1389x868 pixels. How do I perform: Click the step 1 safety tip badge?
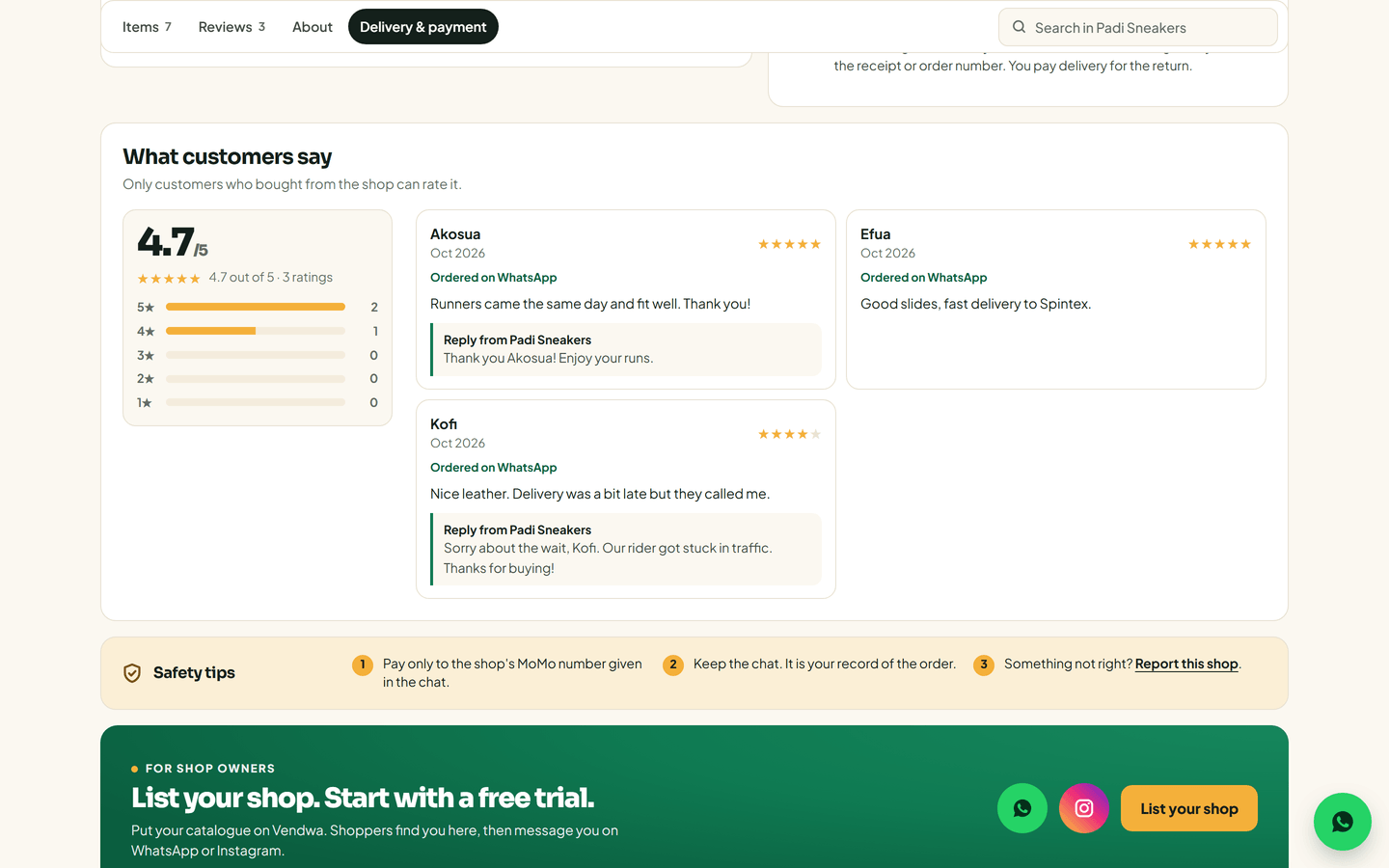click(363, 665)
